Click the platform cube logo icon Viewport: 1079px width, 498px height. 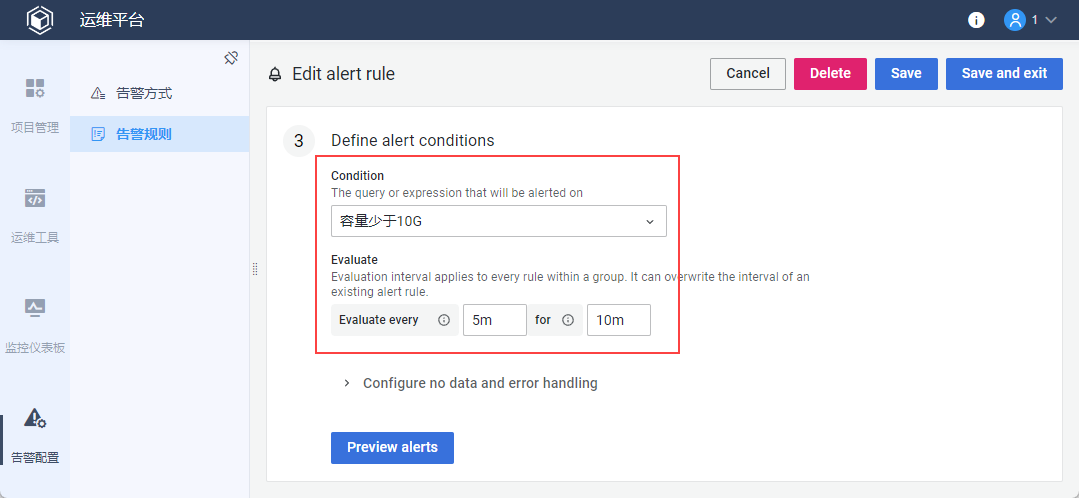tap(39, 20)
